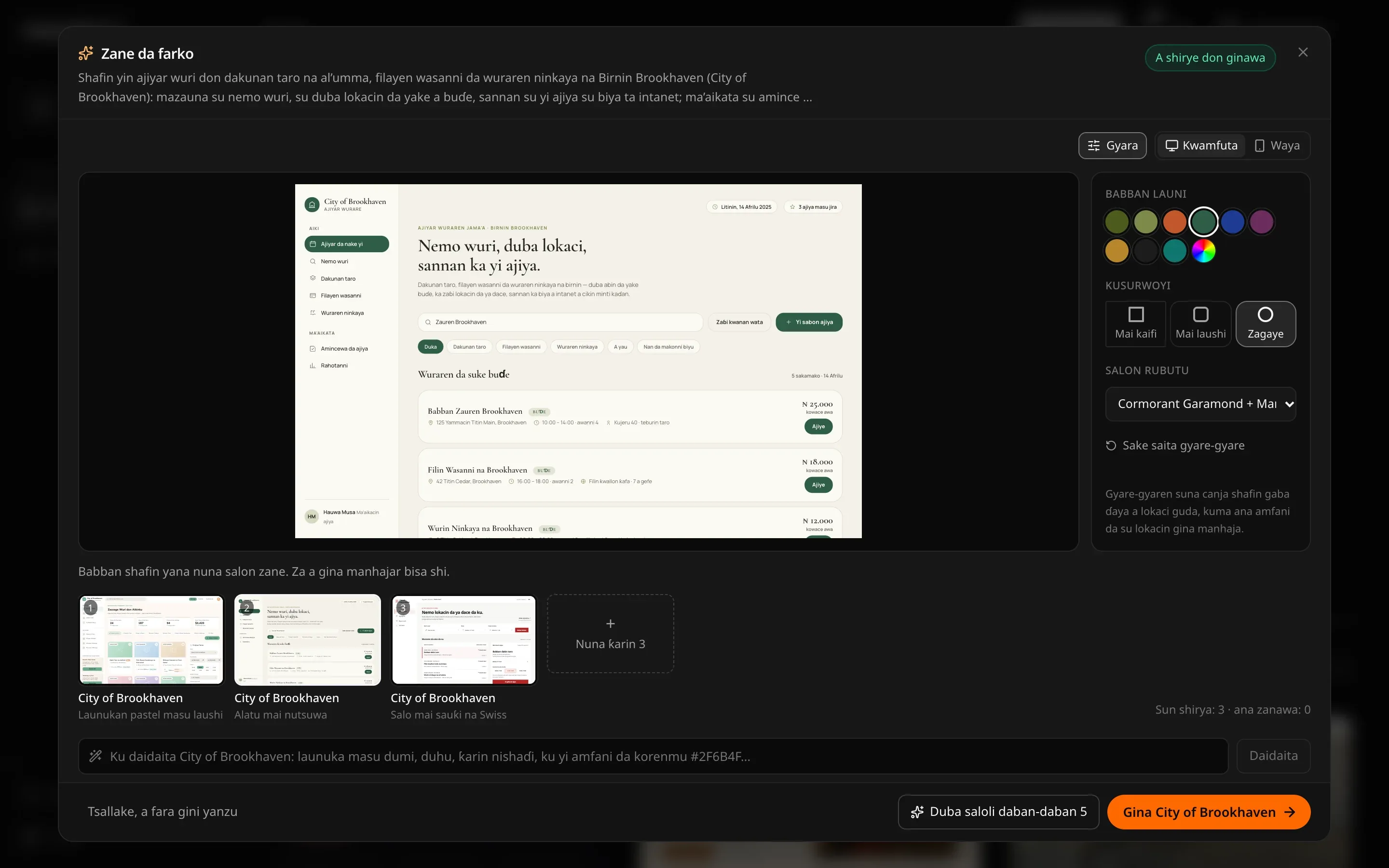The width and height of the screenshot is (1389, 868).
Task: Focus the Ku daidaita prompt input field
Action: pos(653,756)
